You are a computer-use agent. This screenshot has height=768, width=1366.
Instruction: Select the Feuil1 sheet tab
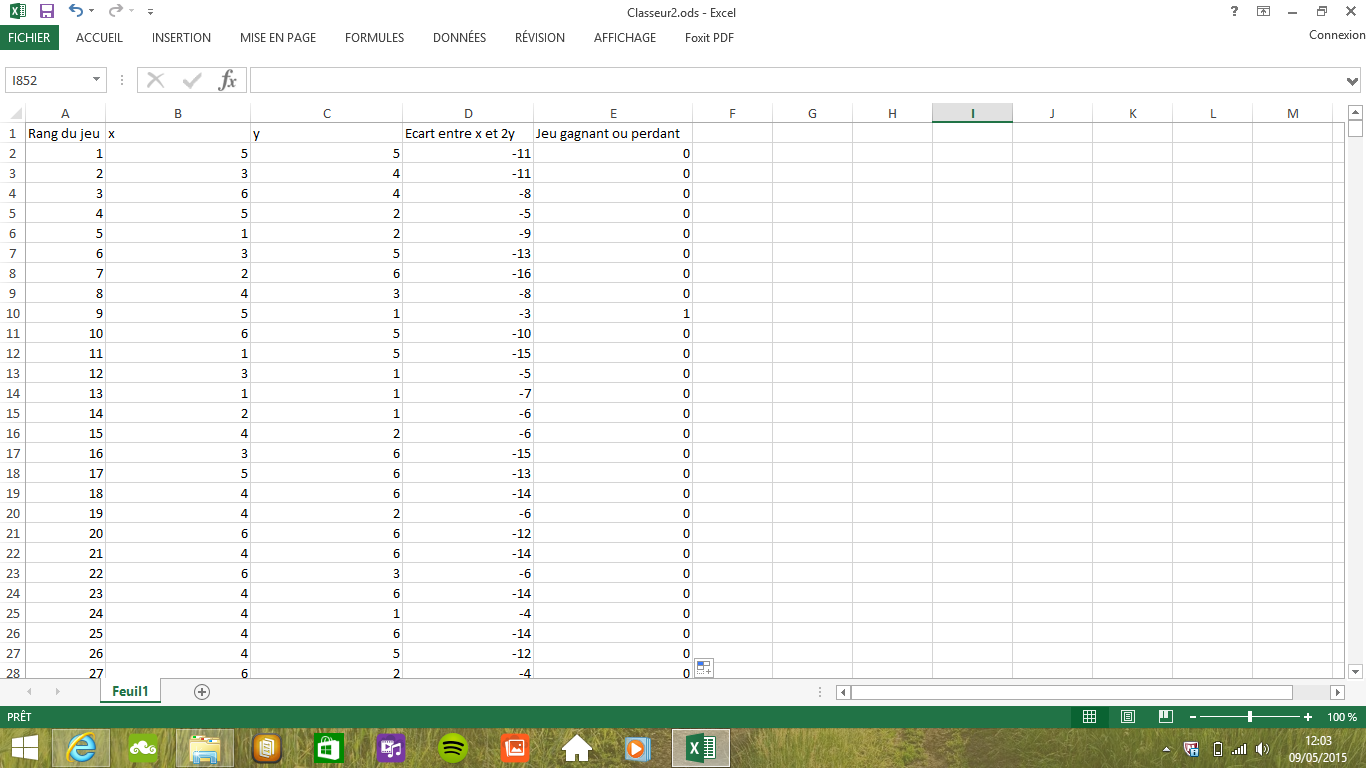[130, 692]
